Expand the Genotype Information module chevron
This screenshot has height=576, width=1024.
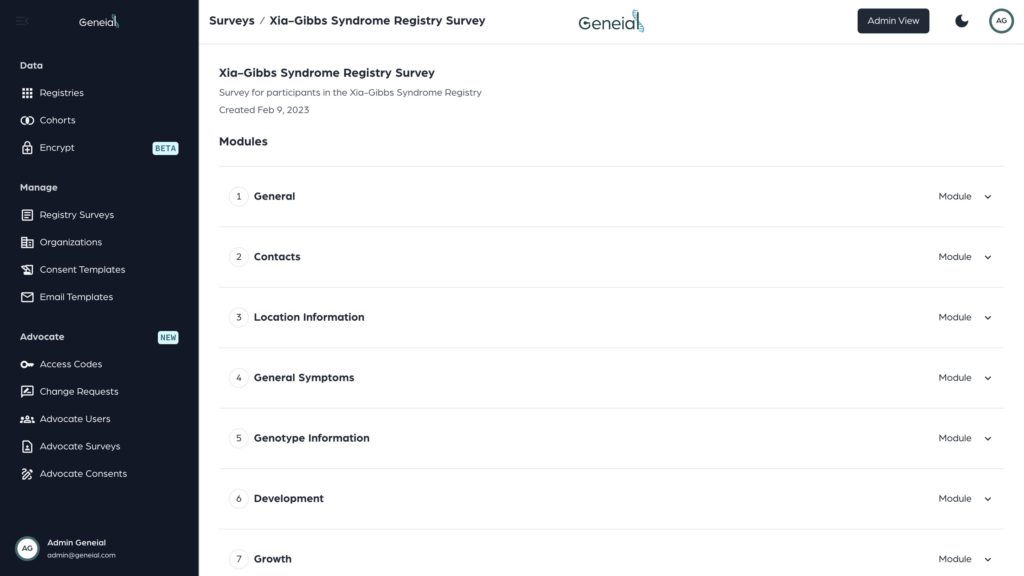coord(987,438)
